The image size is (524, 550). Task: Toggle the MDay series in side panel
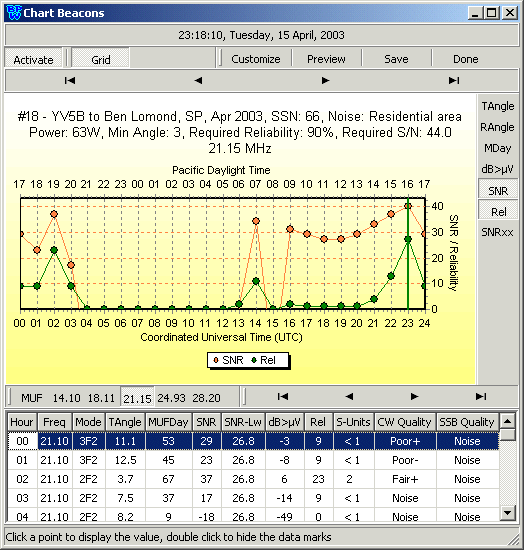click(498, 148)
